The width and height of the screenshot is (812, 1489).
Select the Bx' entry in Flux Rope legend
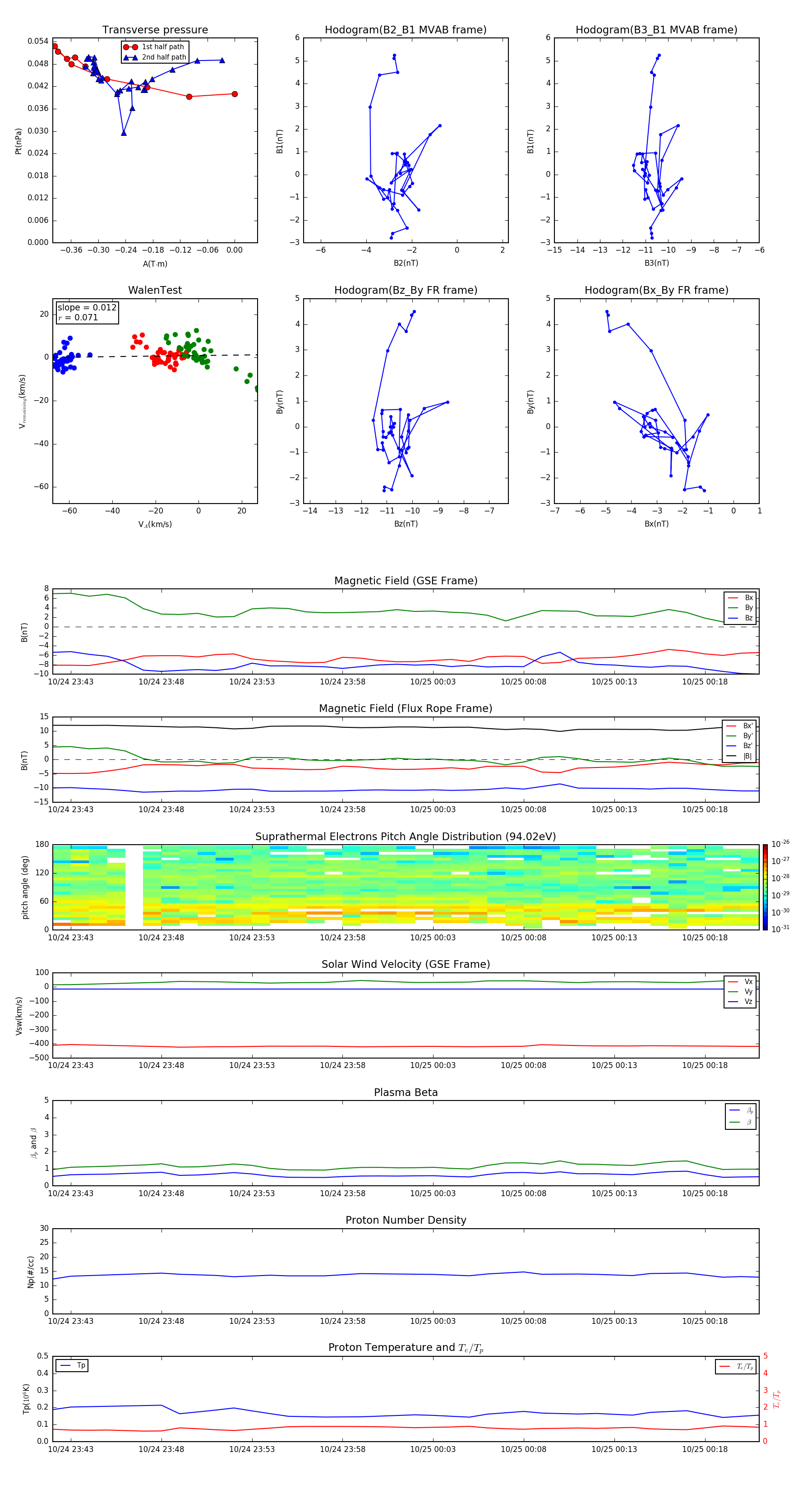pos(740,726)
